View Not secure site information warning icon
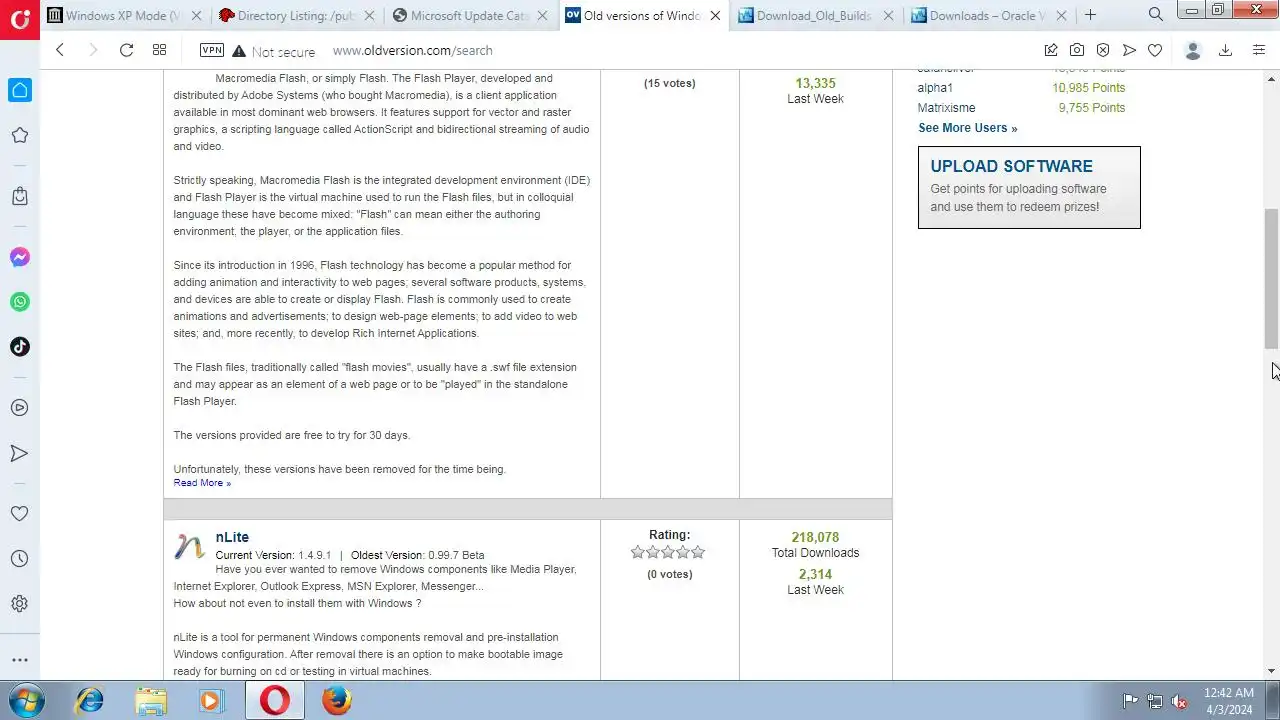This screenshot has height=720, width=1280. (239, 51)
